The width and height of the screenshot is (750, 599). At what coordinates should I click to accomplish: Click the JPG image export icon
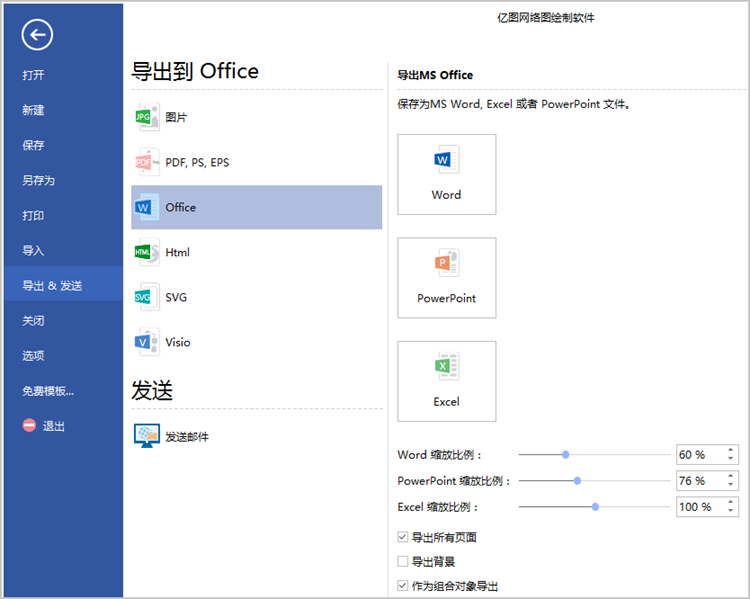[147, 117]
